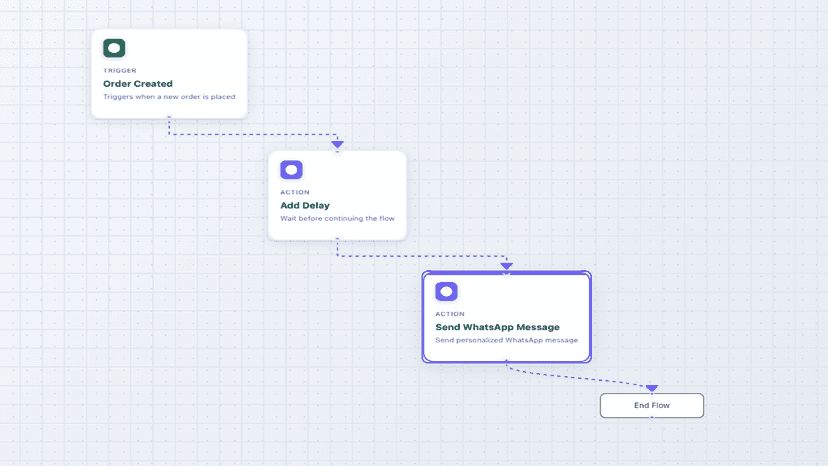This screenshot has height=466, width=828.
Task: Click the arrowhead entering Add Delay node
Action: 337,144
